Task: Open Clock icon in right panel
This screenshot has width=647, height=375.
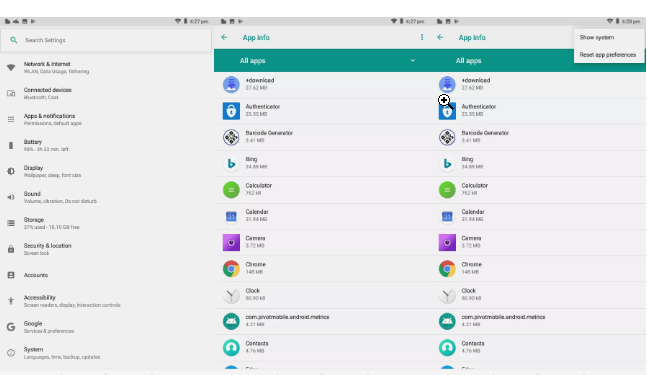Action: pos(447,295)
